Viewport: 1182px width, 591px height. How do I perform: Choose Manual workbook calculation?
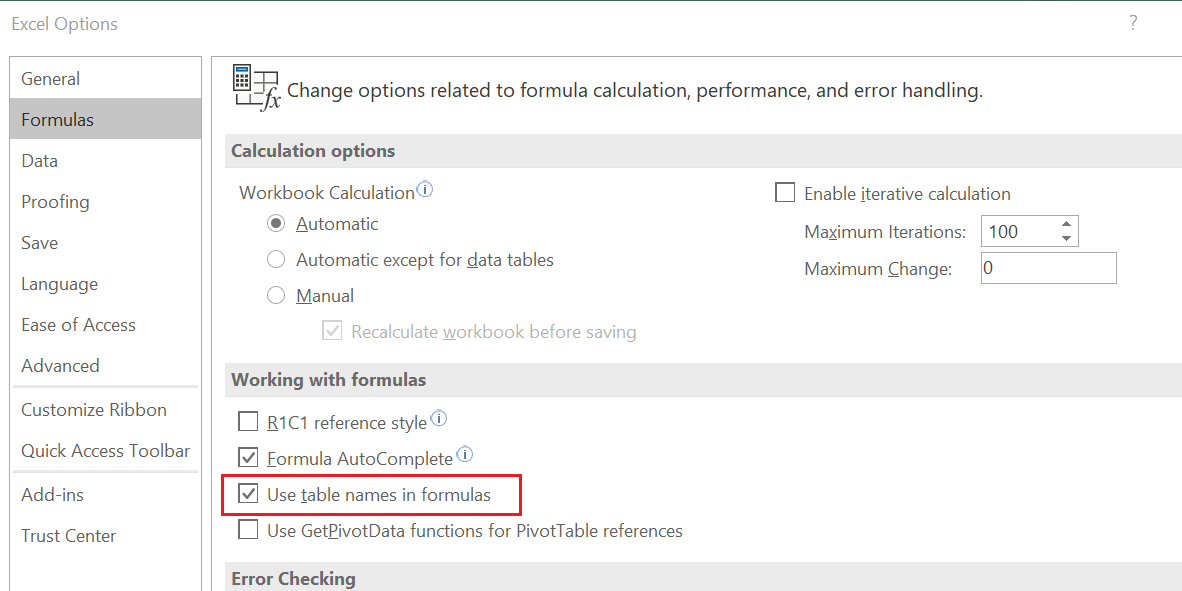pos(276,296)
